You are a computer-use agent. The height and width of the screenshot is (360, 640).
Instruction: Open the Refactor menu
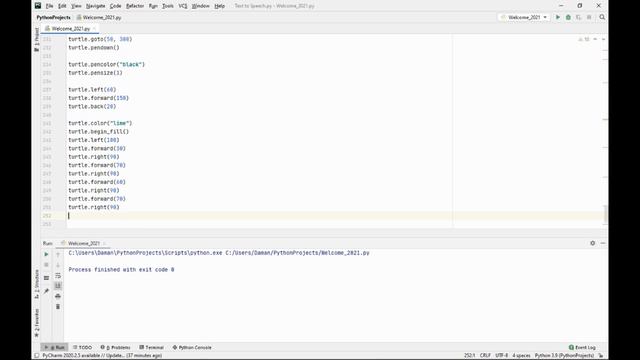[x=135, y=6]
